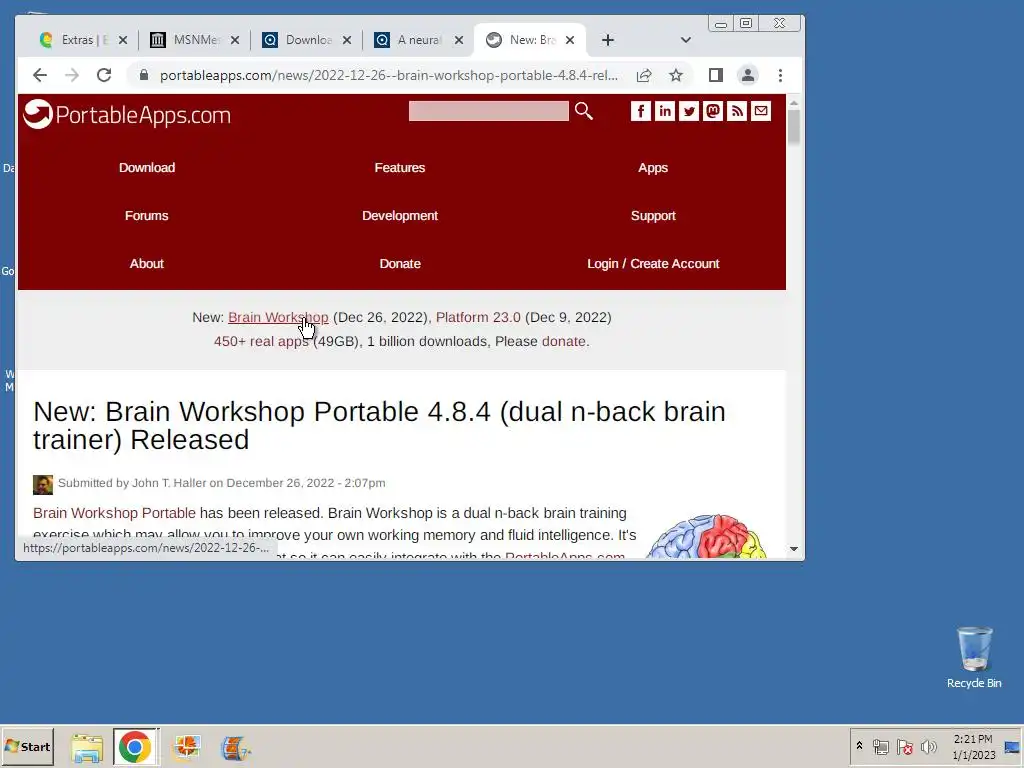Open the Start menu
The width and height of the screenshot is (1024, 768).
pyautogui.click(x=27, y=746)
